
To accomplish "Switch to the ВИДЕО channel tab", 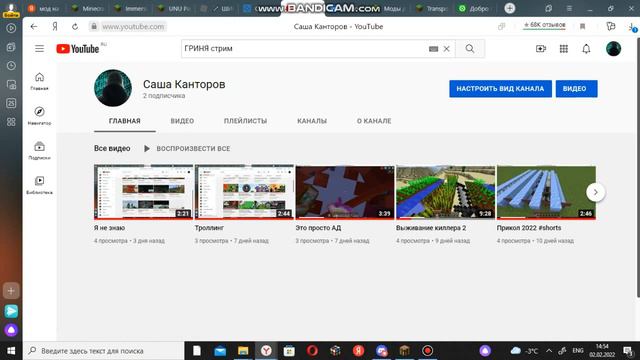I will click(182, 121).
